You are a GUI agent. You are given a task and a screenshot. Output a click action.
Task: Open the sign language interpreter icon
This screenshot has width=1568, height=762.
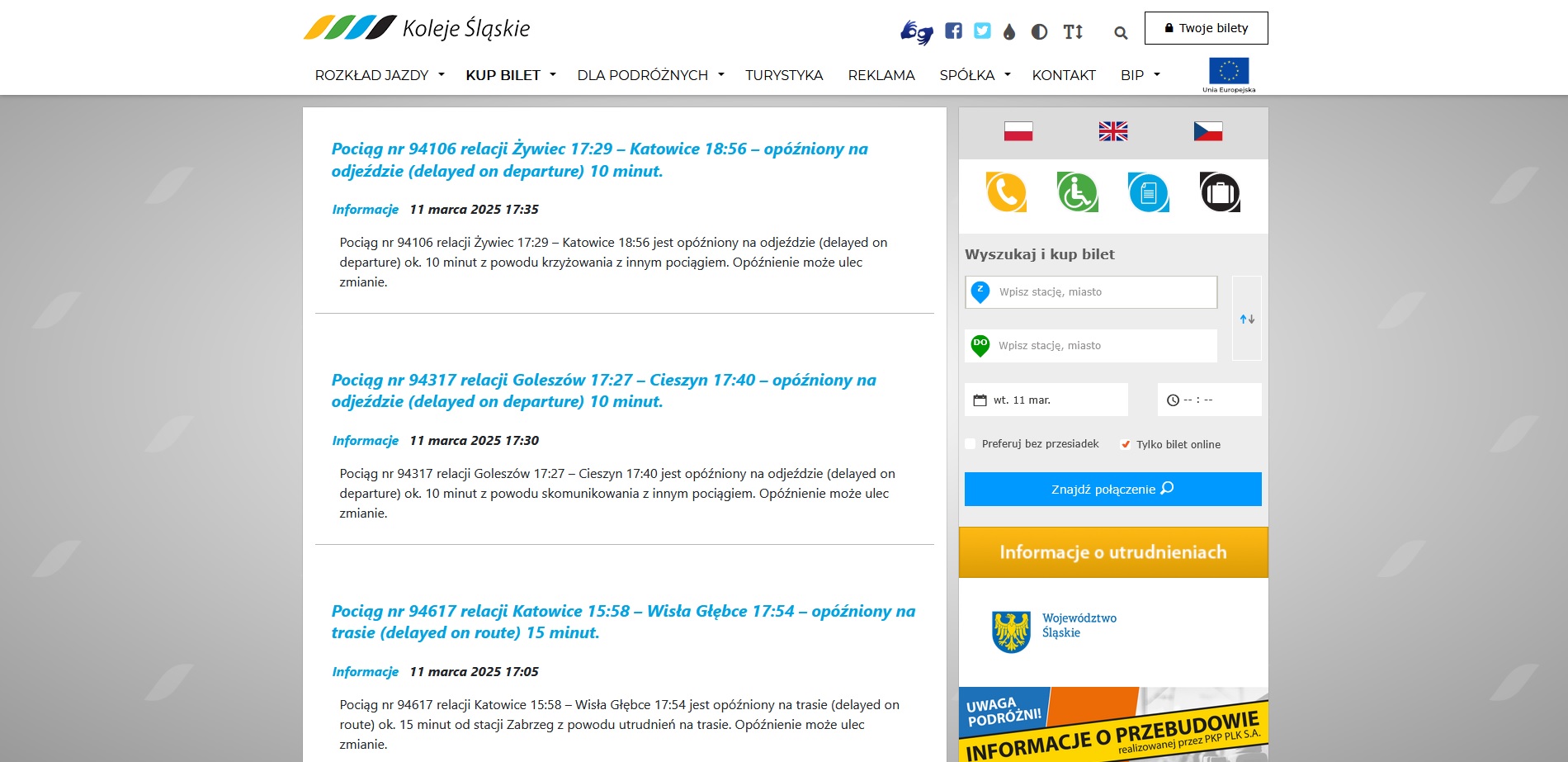916,31
